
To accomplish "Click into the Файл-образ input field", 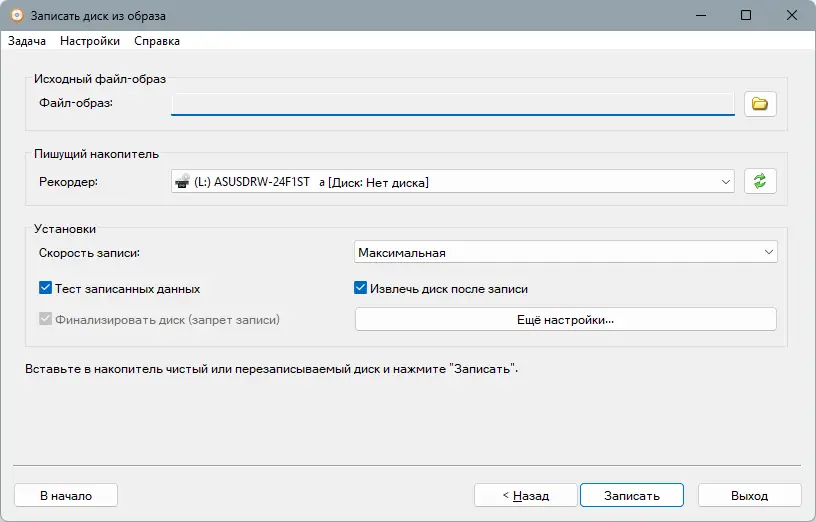I will point(452,103).
